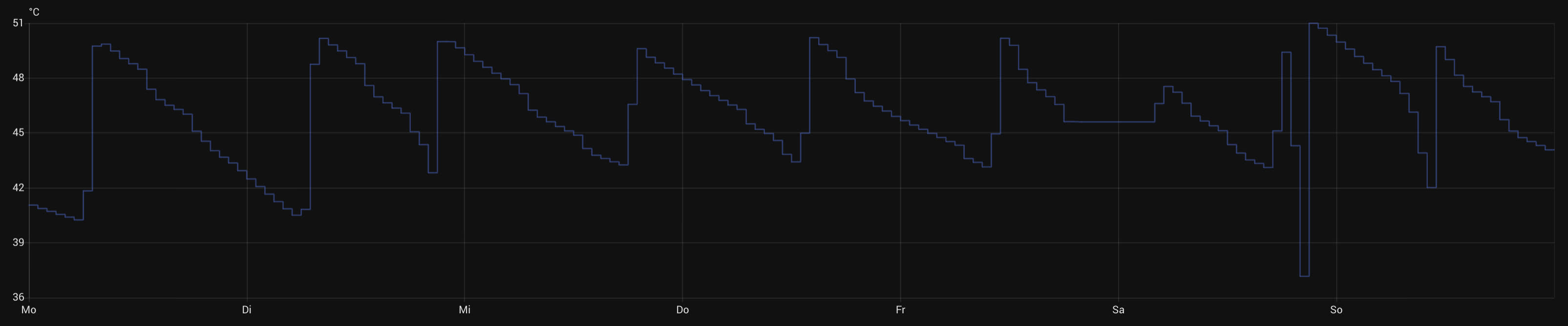Select the 48 temperature axis label
This screenshot has width=1568, height=326.
pos(18,78)
